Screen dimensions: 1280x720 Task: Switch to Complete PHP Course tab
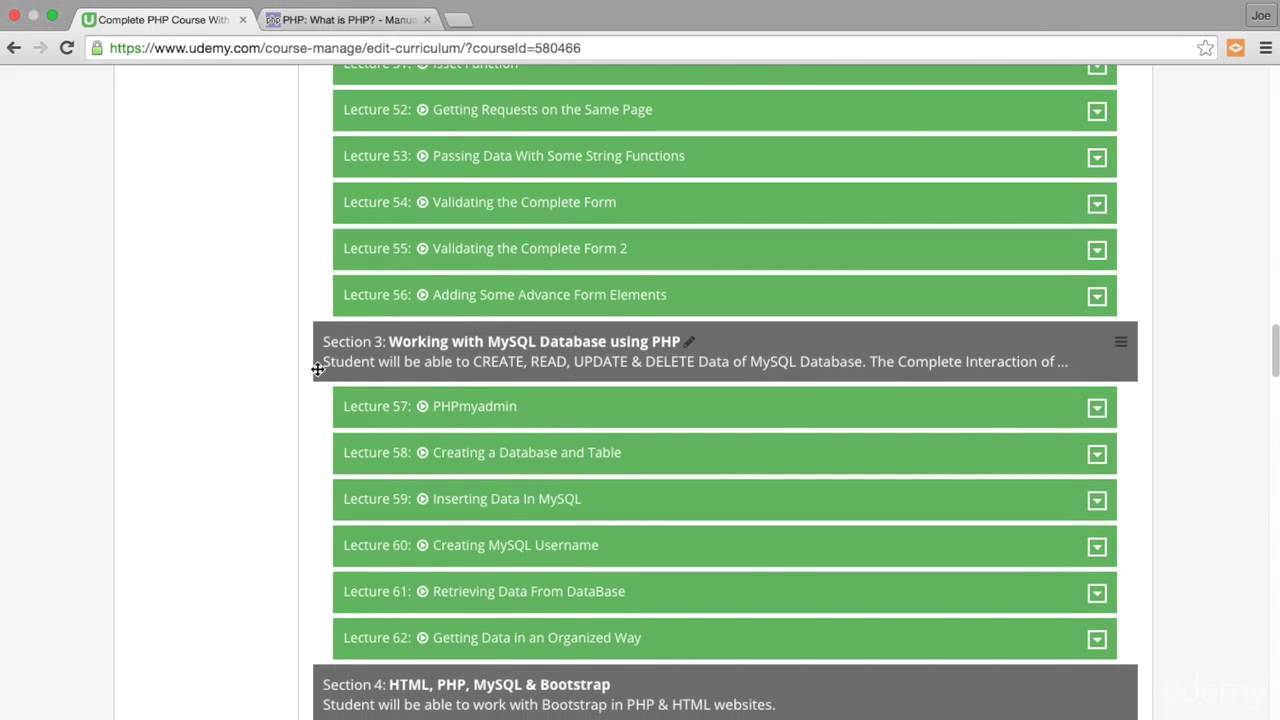tap(164, 20)
